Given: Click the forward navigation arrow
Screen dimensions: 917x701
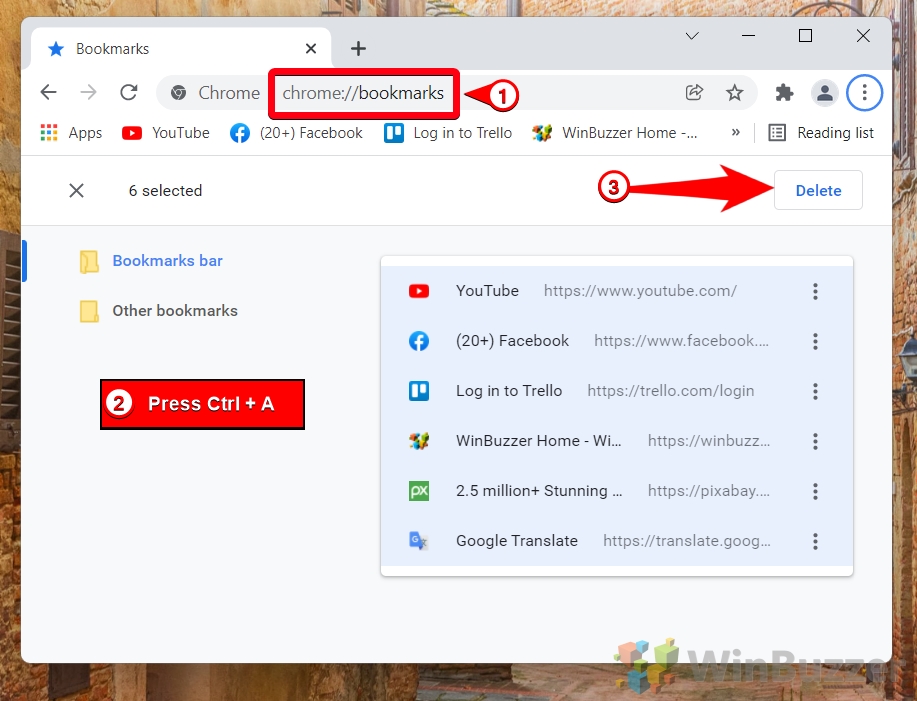Looking at the screenshot, I should (88, 92).
